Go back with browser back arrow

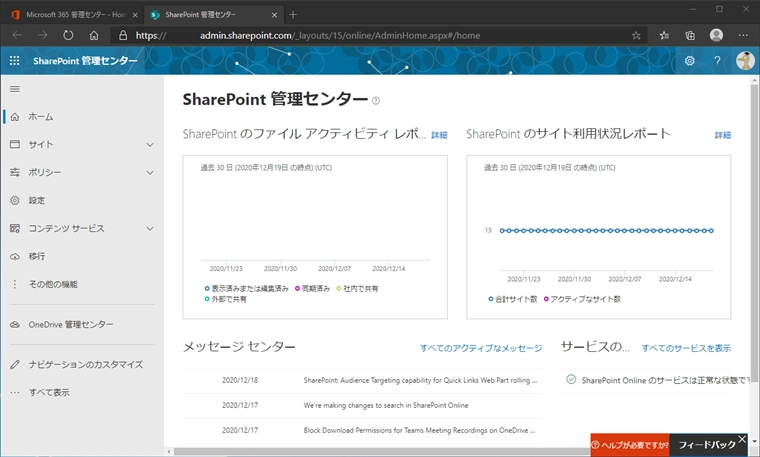pyautogui.click(x=17, y=35)
